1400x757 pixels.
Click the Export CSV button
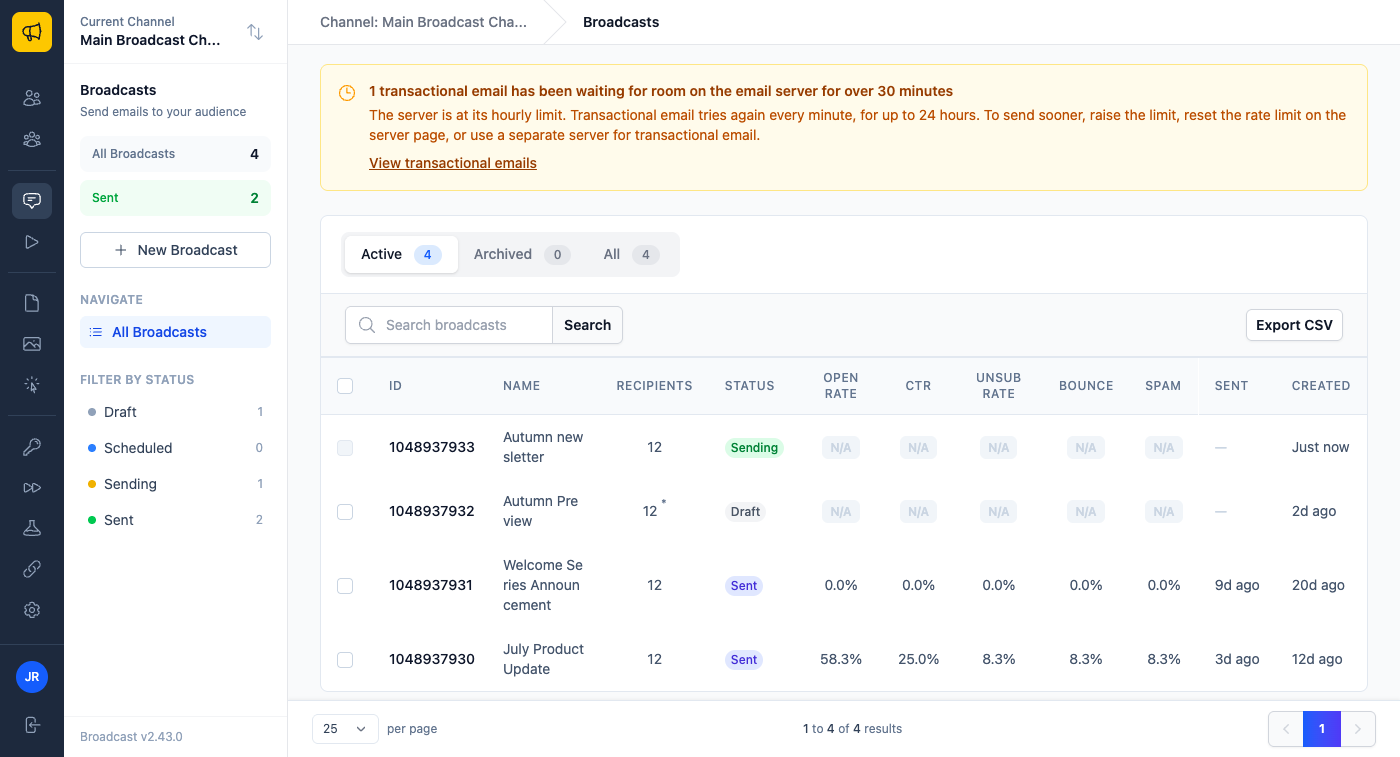(x=1294, y=325)
